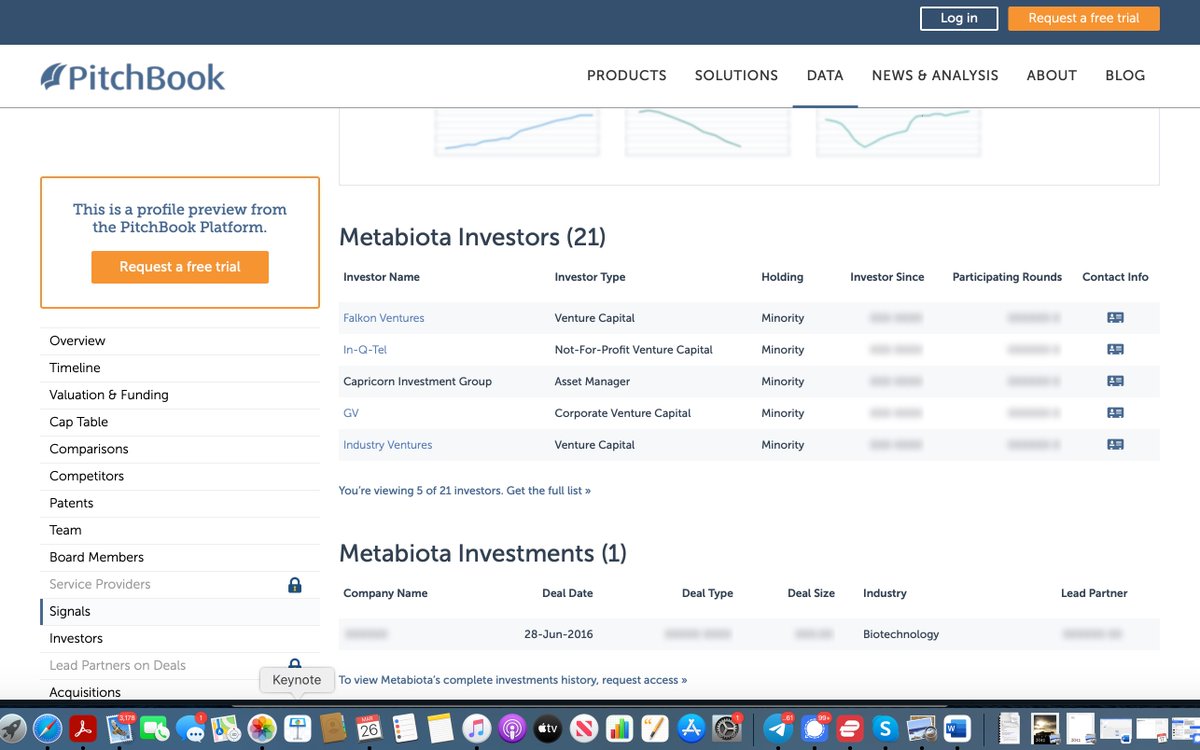Go to Team section in sidebar

point(66,530)
